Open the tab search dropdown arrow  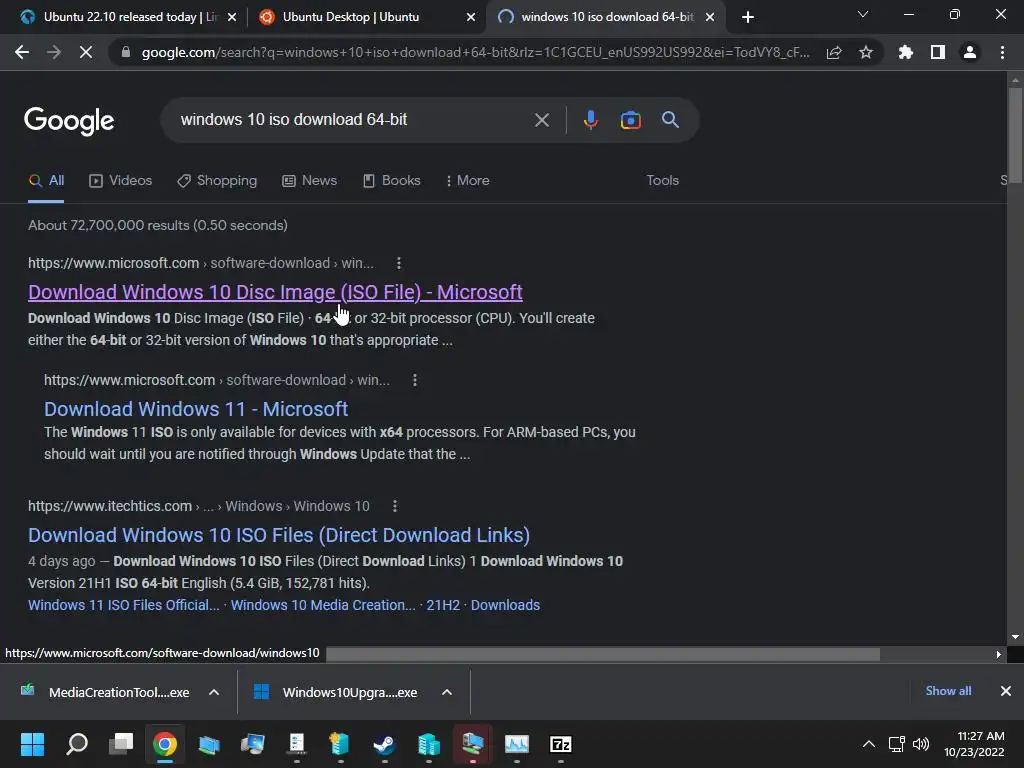coord(863,14)
